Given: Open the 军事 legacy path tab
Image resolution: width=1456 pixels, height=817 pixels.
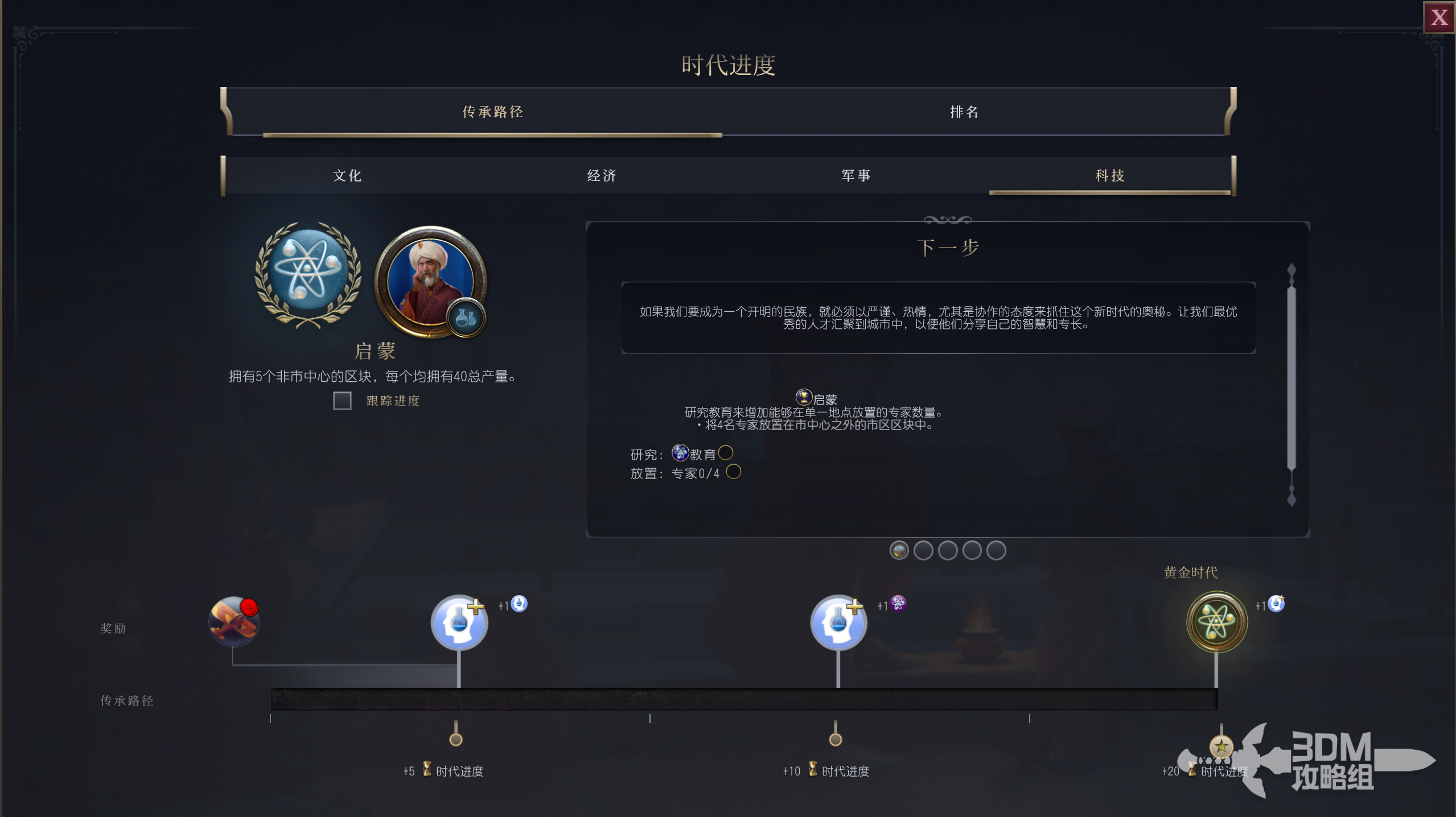Looking at the screenshot, I should point(856,176).
